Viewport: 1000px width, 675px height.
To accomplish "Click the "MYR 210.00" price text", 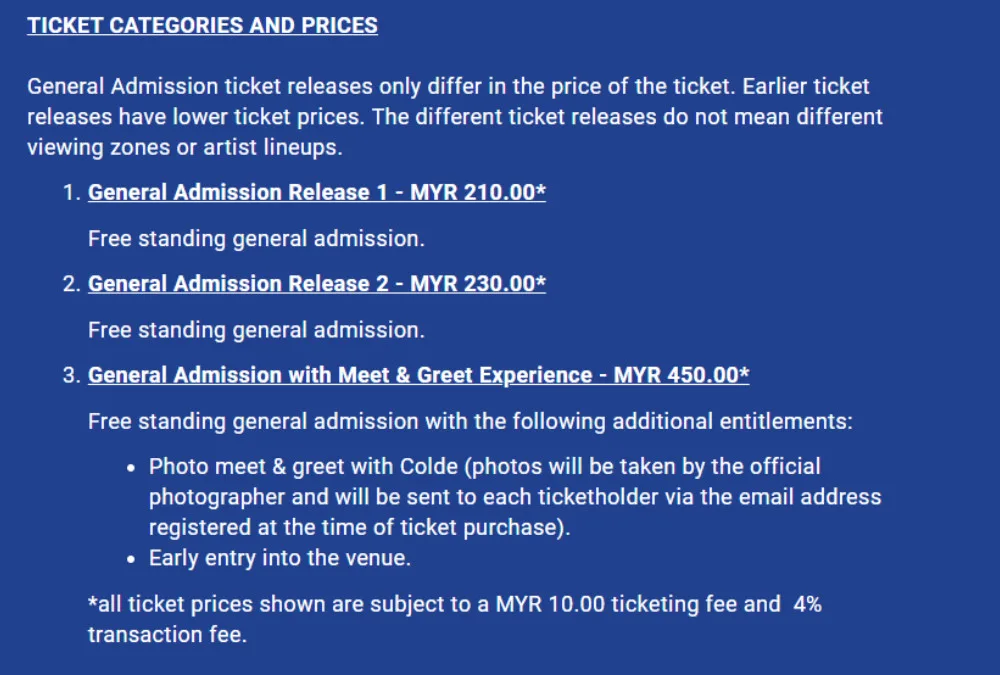I will [x=478, y=192].
